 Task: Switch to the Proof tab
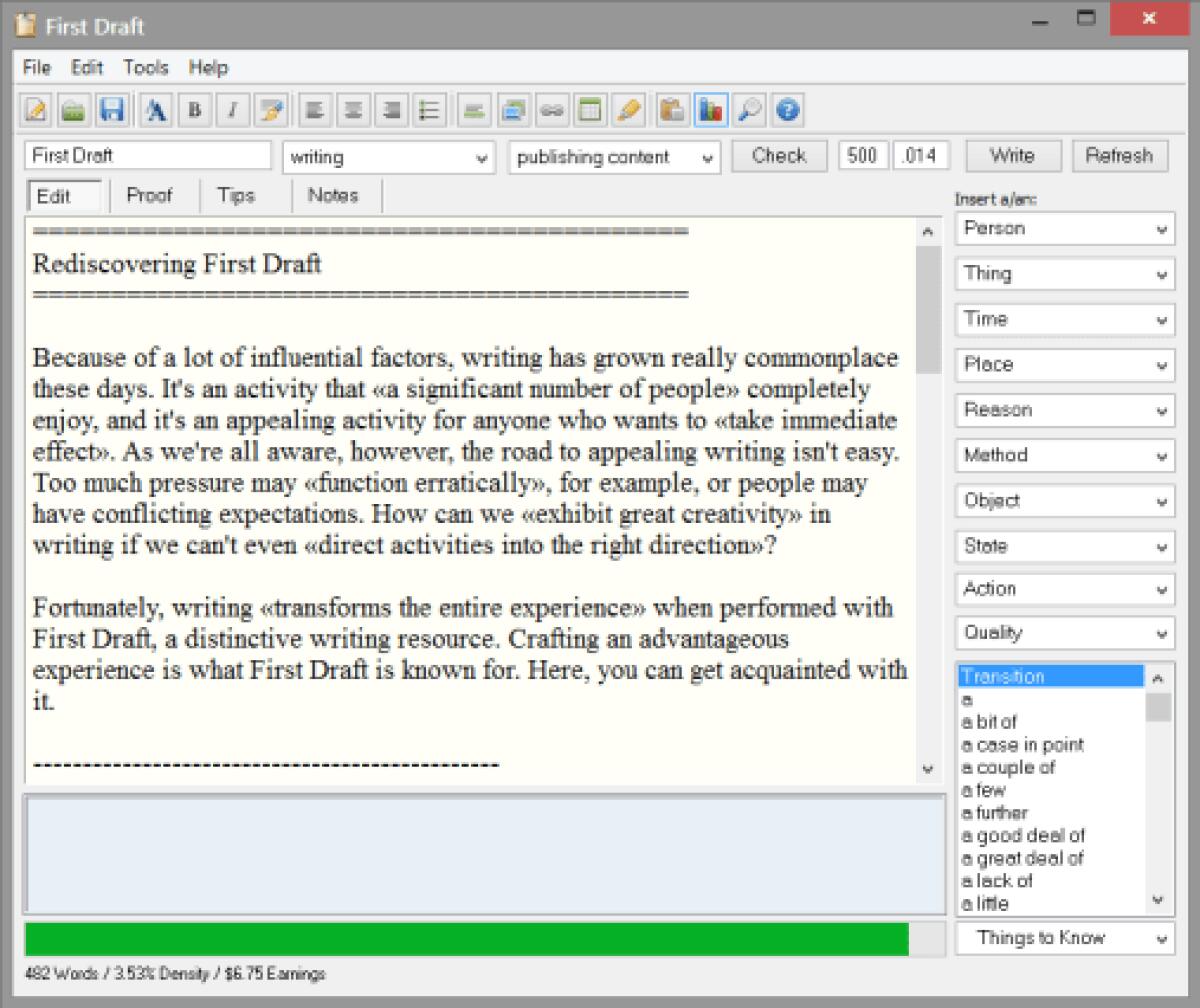click(152, 196)
